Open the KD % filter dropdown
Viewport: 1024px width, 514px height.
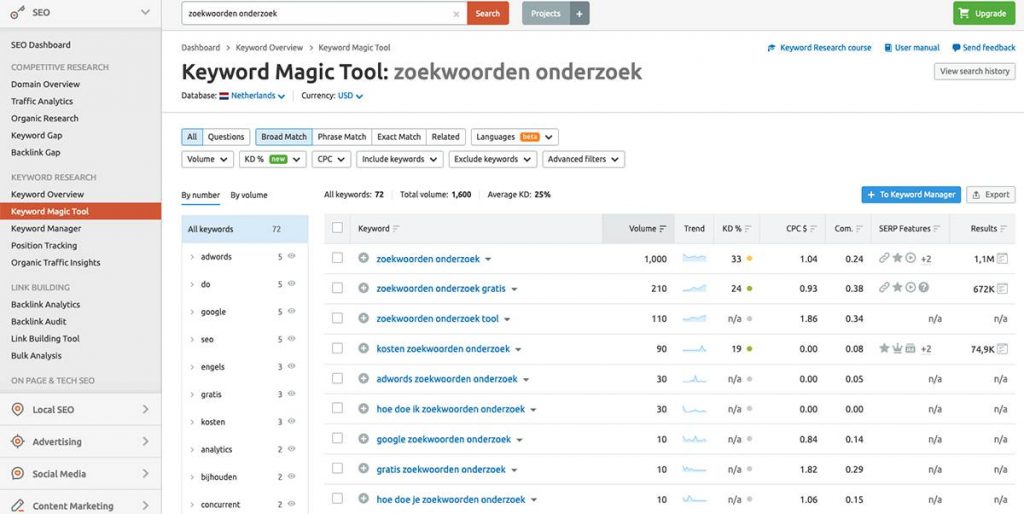point(272,159)
